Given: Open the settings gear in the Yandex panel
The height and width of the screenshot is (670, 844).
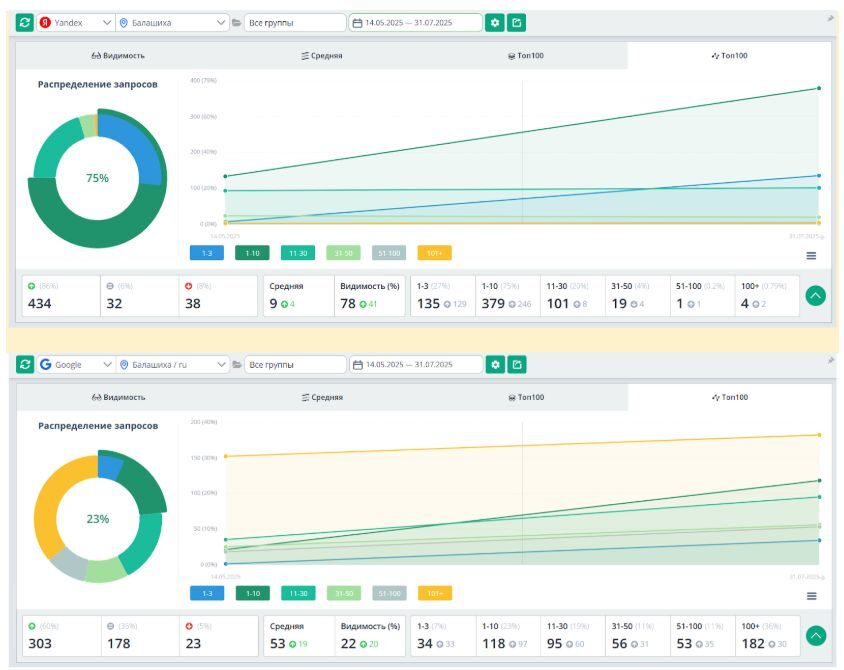Looking at the screenshot, I should click(x=494, y=22).
